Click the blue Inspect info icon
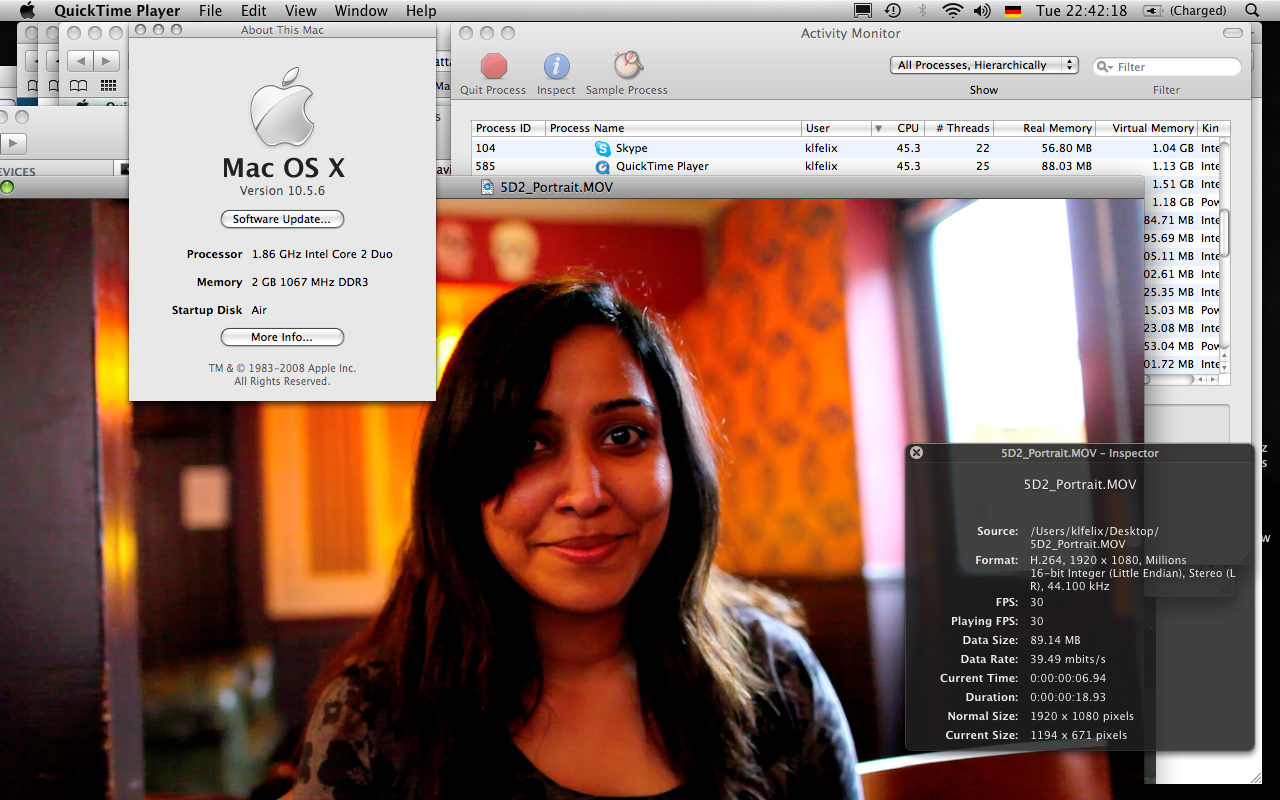1280x800 pixels. coord(556,67)
